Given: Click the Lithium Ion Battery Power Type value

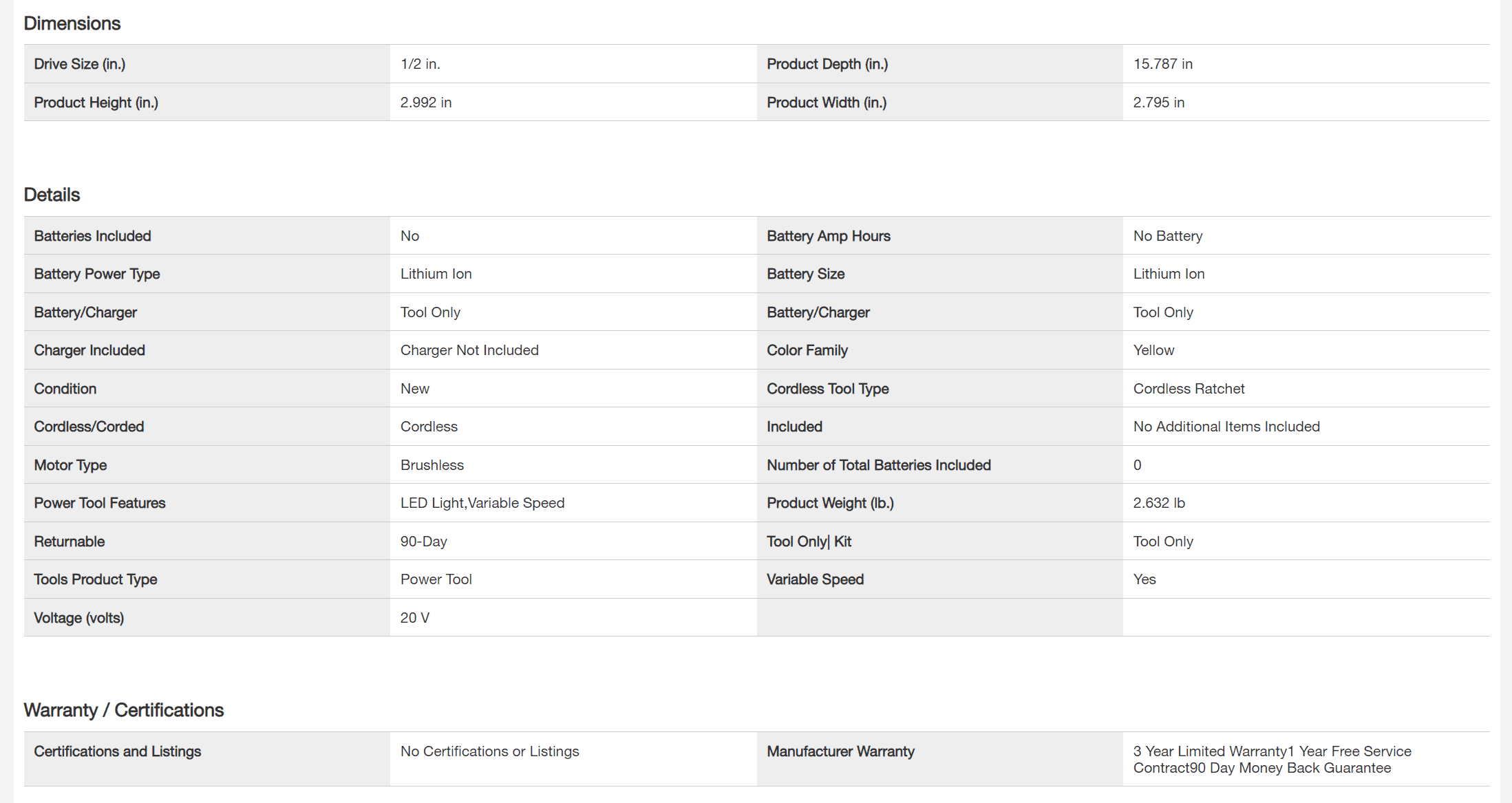Looking at the screenshot, I should click(x=436, y=274).
